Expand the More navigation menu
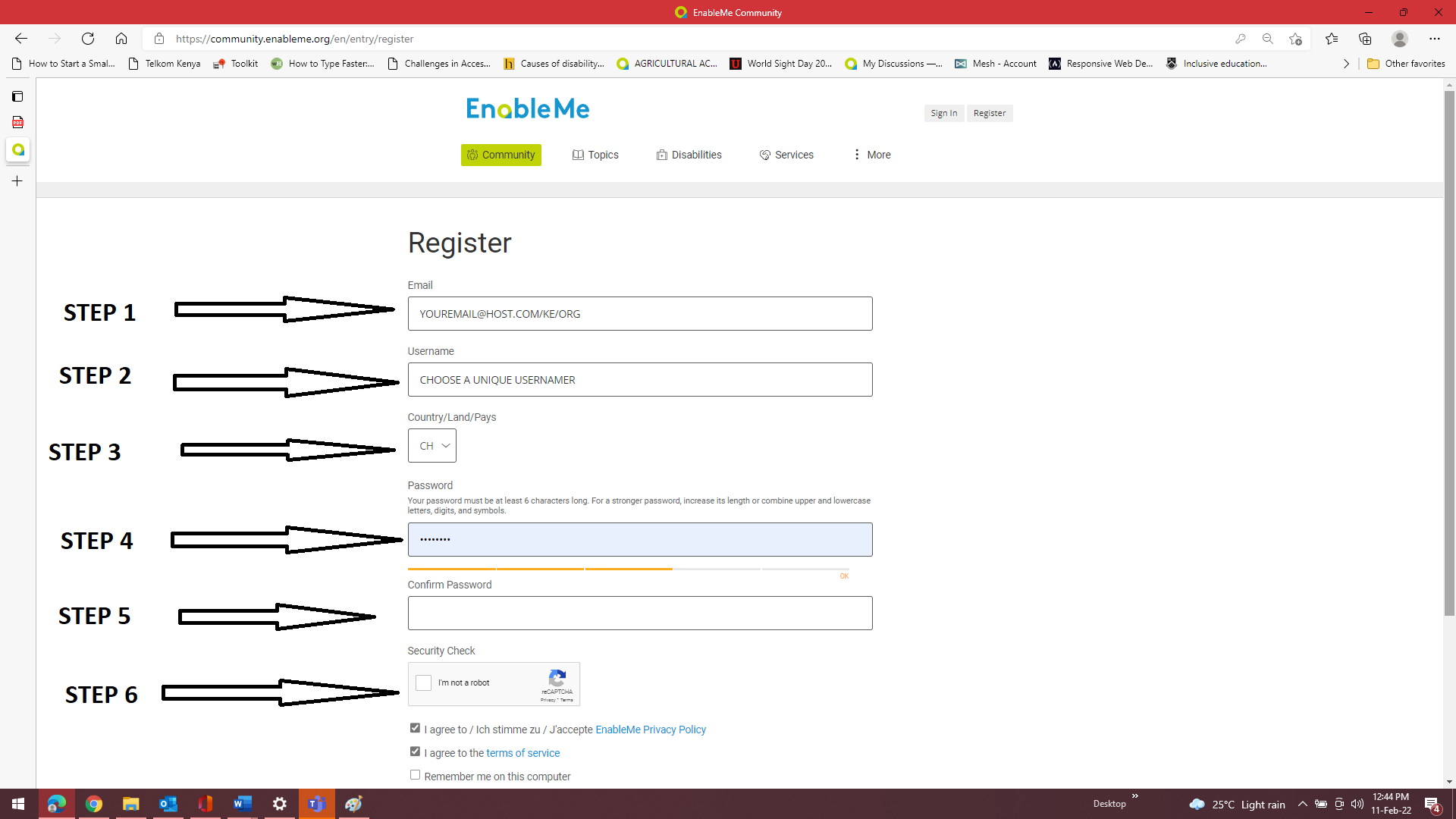 tap(871, 155)
